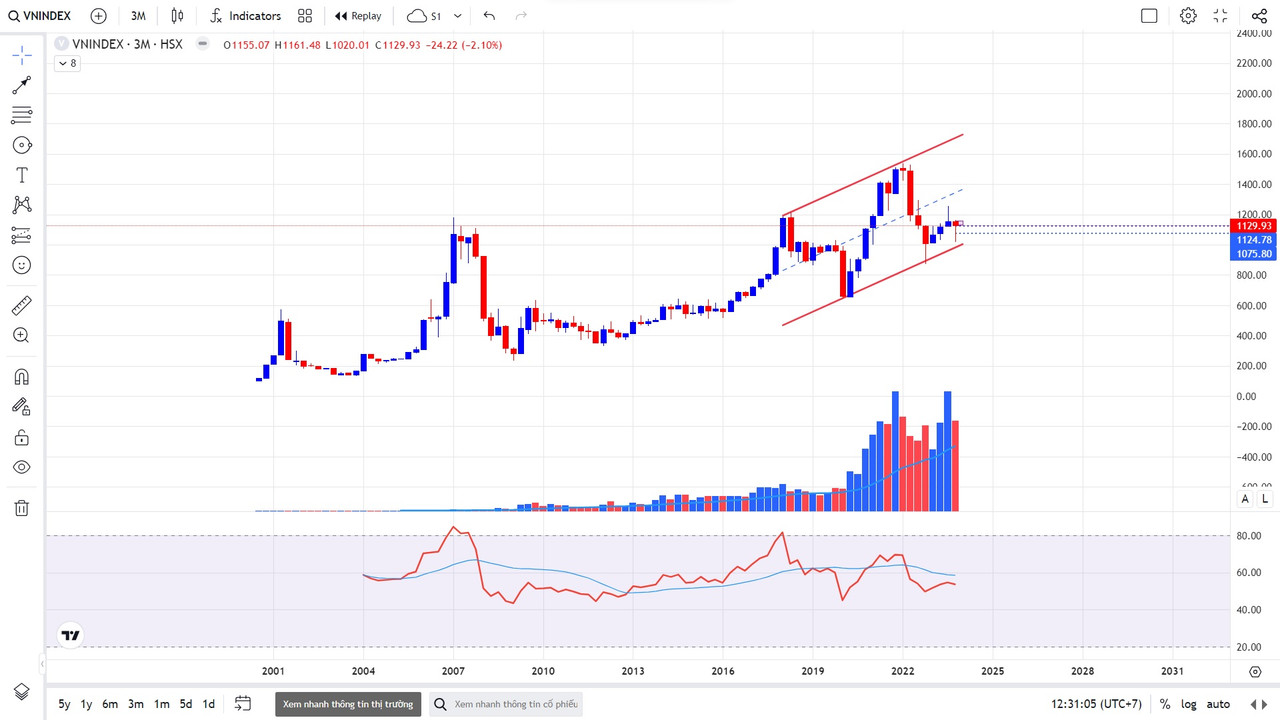Click Xem nhanh thông tin thị trường button

click(x=348, y=704)
